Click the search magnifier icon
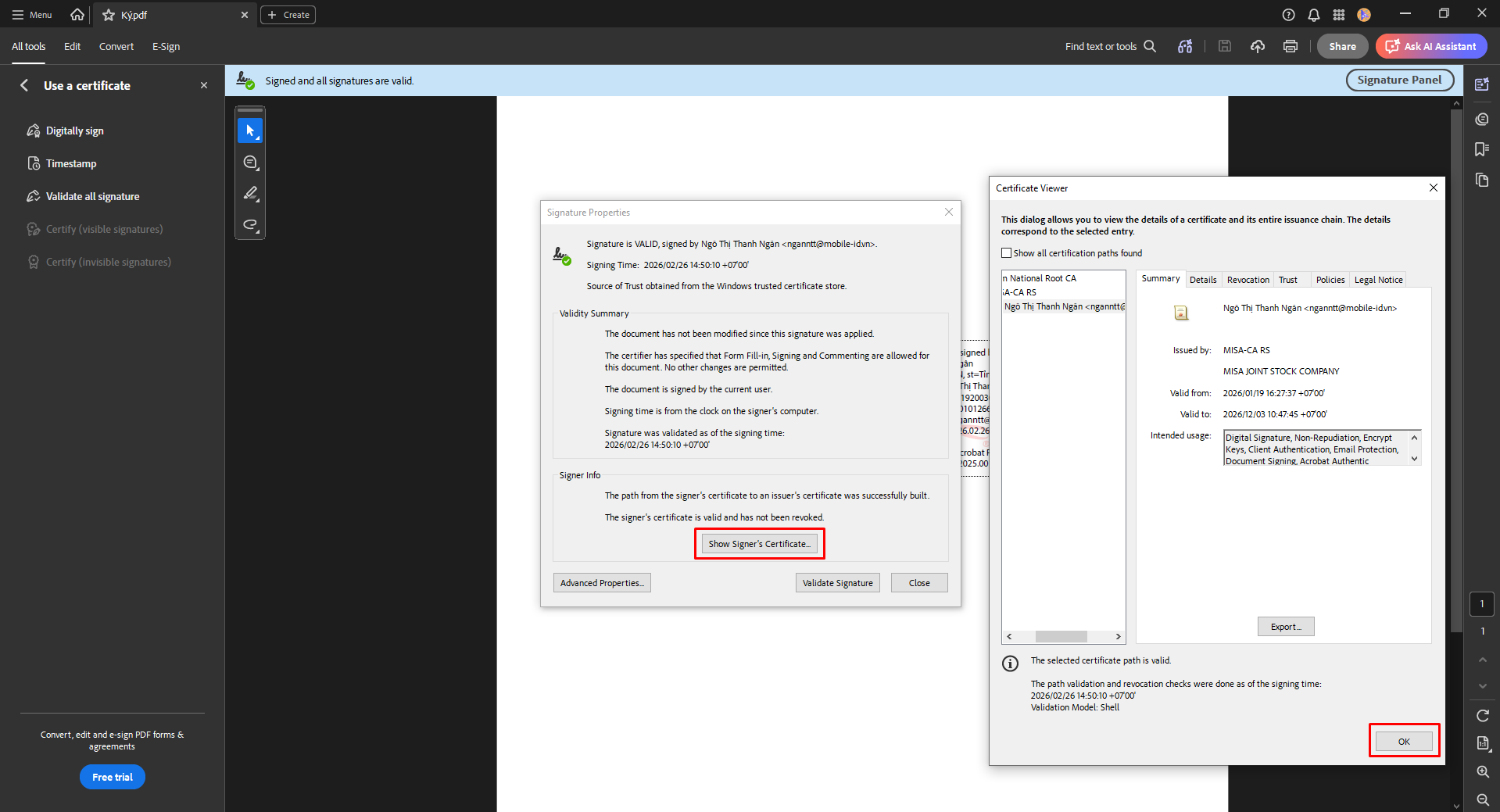 tap(1150, 46)
